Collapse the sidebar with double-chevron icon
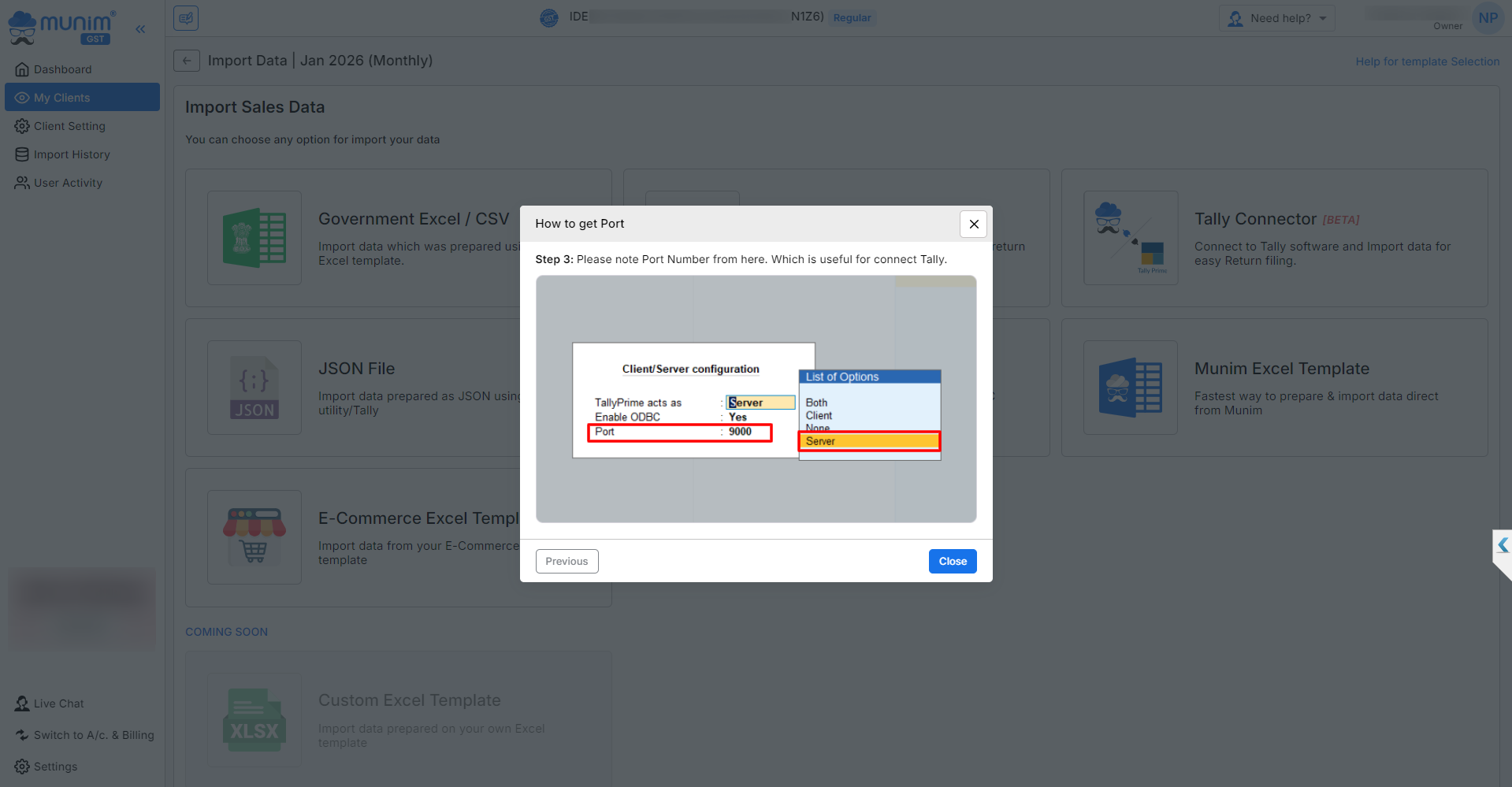Viewport: 1512px width, 787px height. tap(140, 29)
